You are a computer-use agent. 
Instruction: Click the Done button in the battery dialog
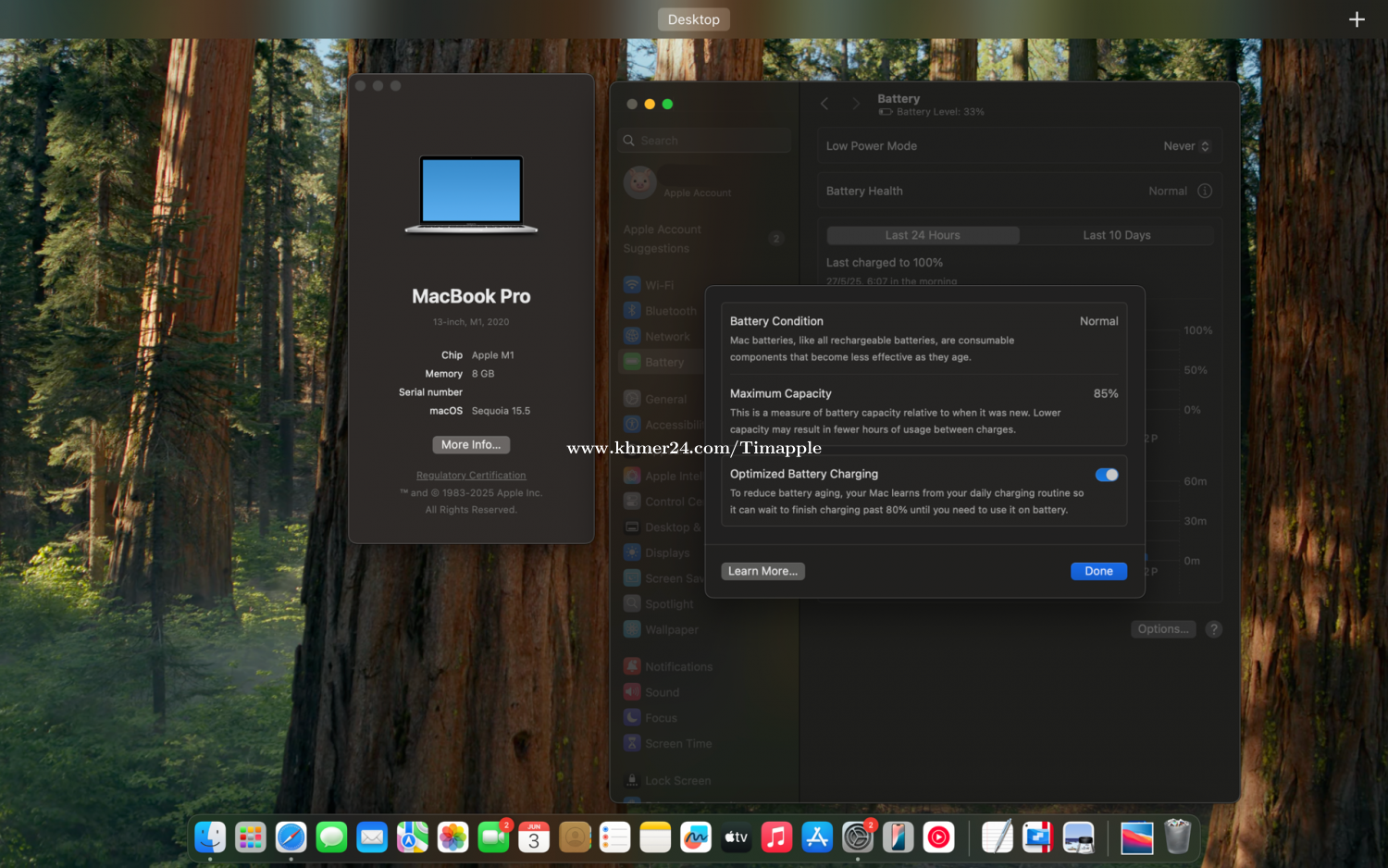(1098, 572)
